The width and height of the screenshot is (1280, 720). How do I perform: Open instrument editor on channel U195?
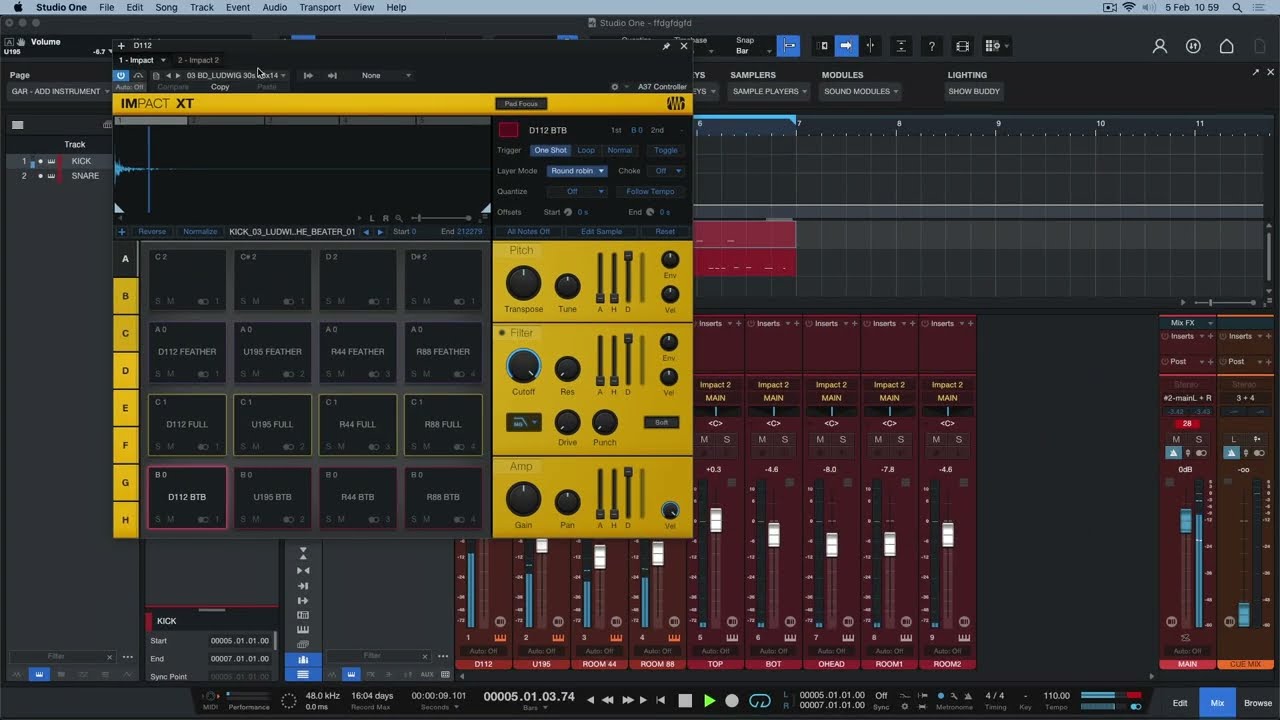point(558,637)
